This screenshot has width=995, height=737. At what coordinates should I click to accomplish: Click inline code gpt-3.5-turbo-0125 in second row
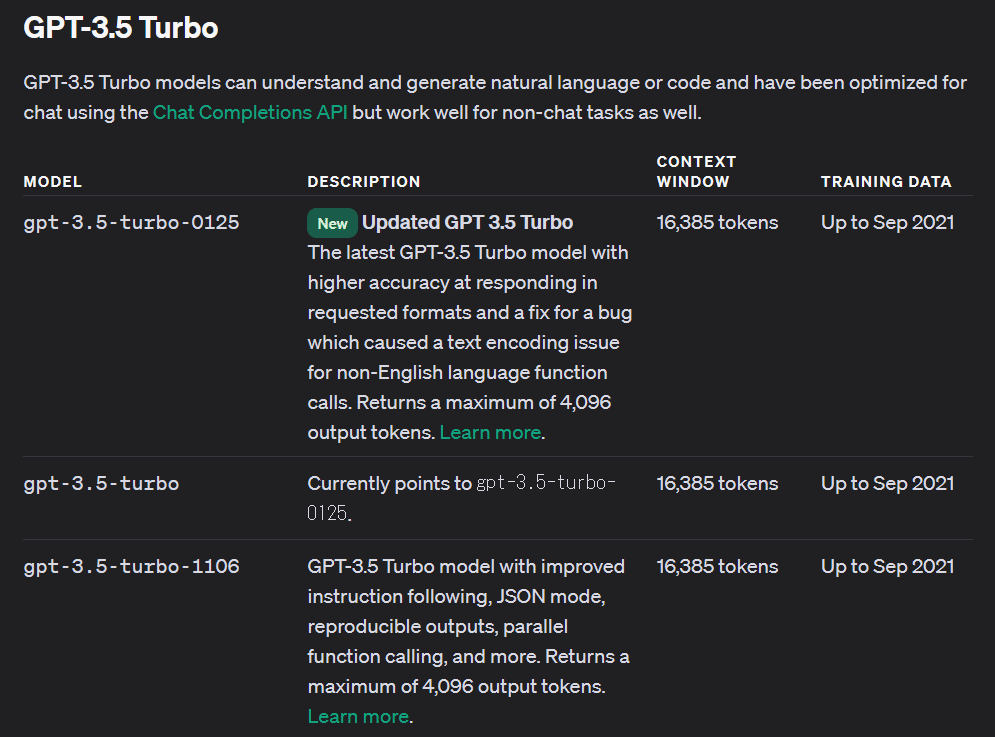[461, 498]
